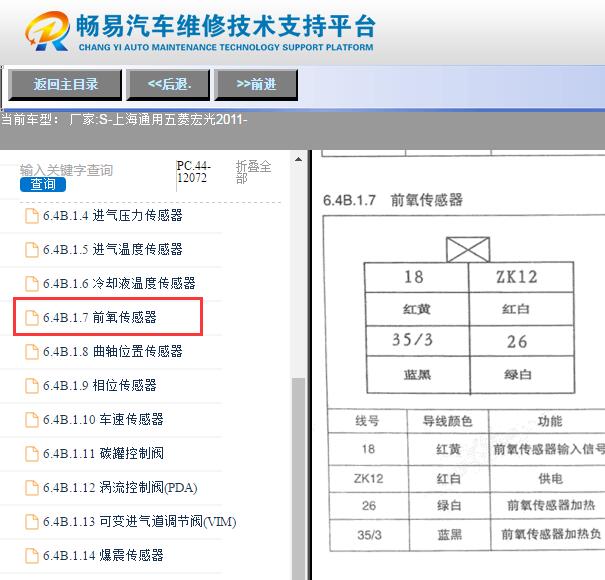Click document icon beside 车速传感器
This screenshot has height=580, width=605.
coord(32,419)
